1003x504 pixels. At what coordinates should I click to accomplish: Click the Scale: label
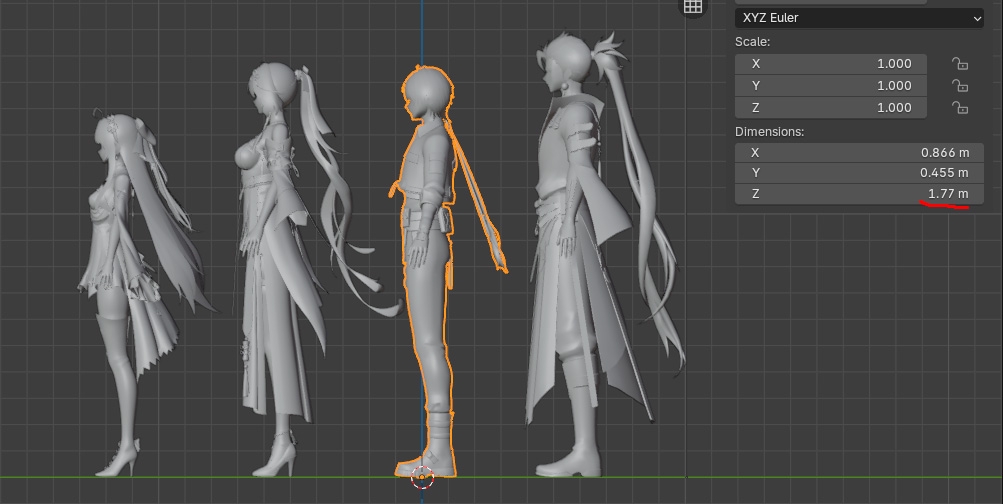752,42
